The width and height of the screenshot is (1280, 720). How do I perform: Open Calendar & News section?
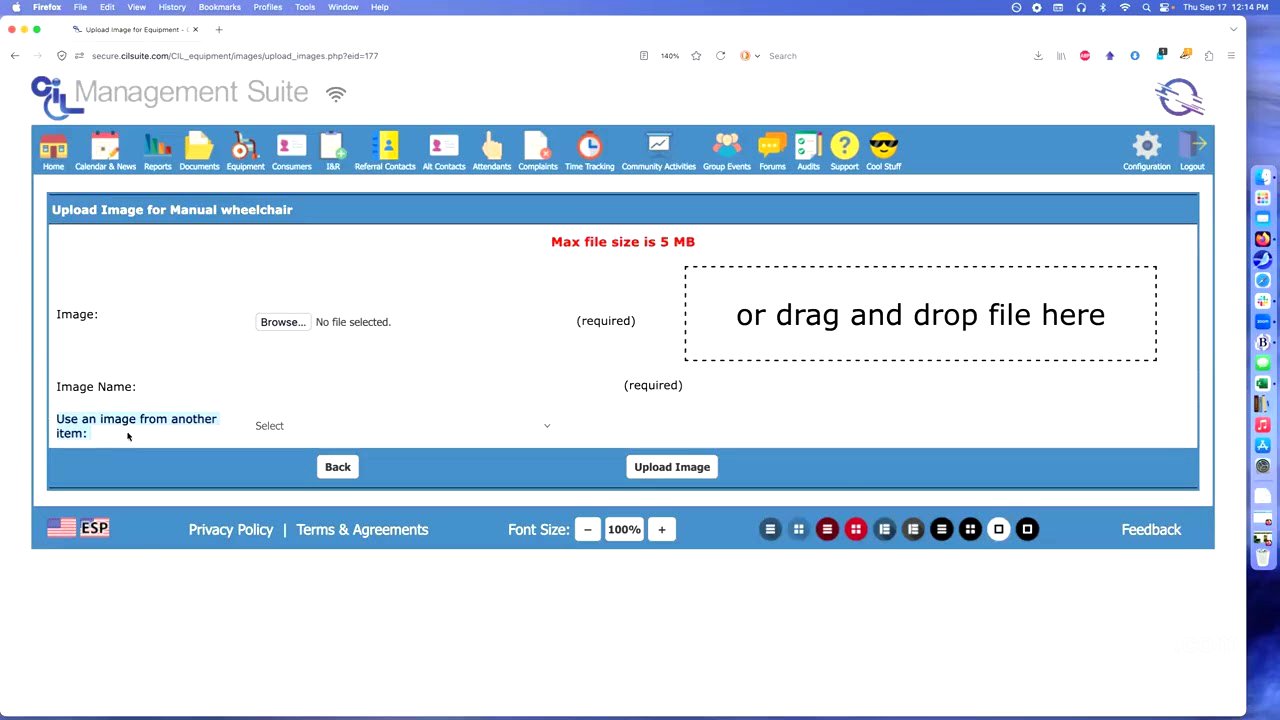[105, 152]
